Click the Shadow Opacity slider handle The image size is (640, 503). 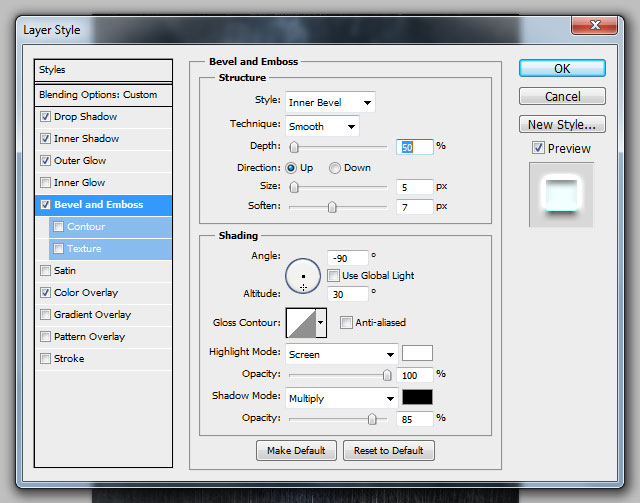point(372,419)
